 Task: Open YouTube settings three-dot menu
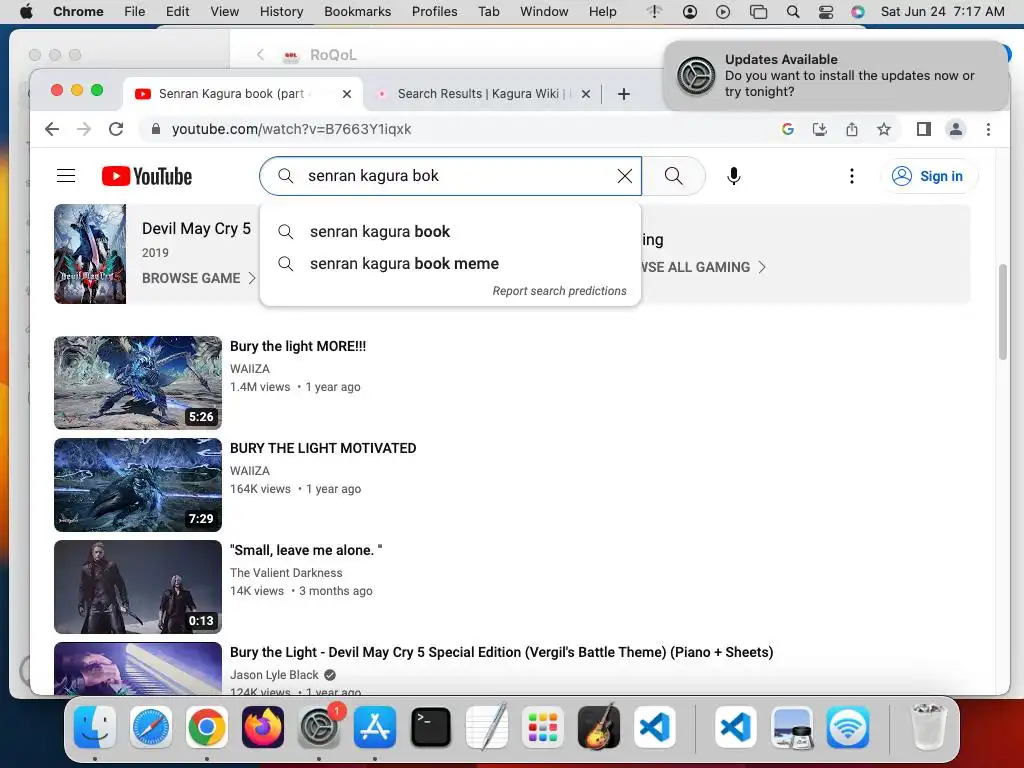[852, 176]
